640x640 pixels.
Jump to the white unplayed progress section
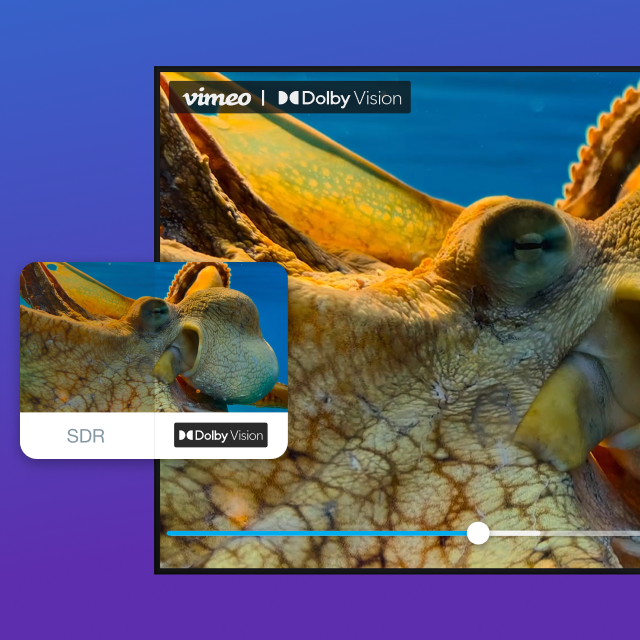[x=560, y=533]
